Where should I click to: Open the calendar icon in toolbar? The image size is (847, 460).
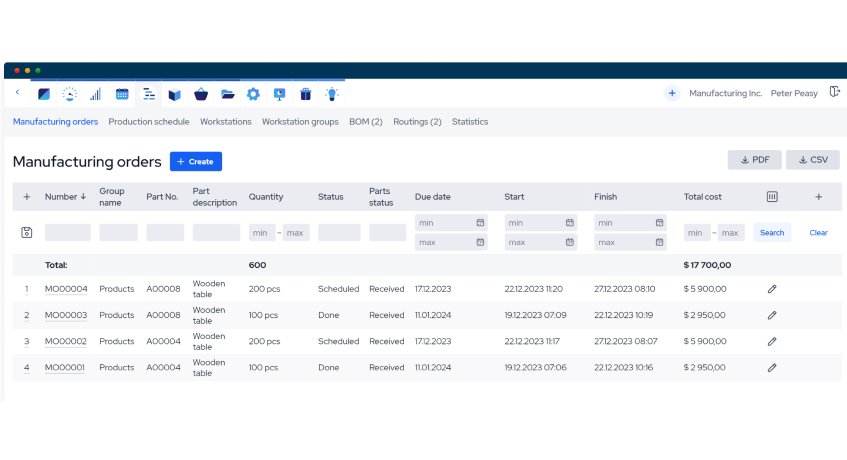[x=122, y=94]
